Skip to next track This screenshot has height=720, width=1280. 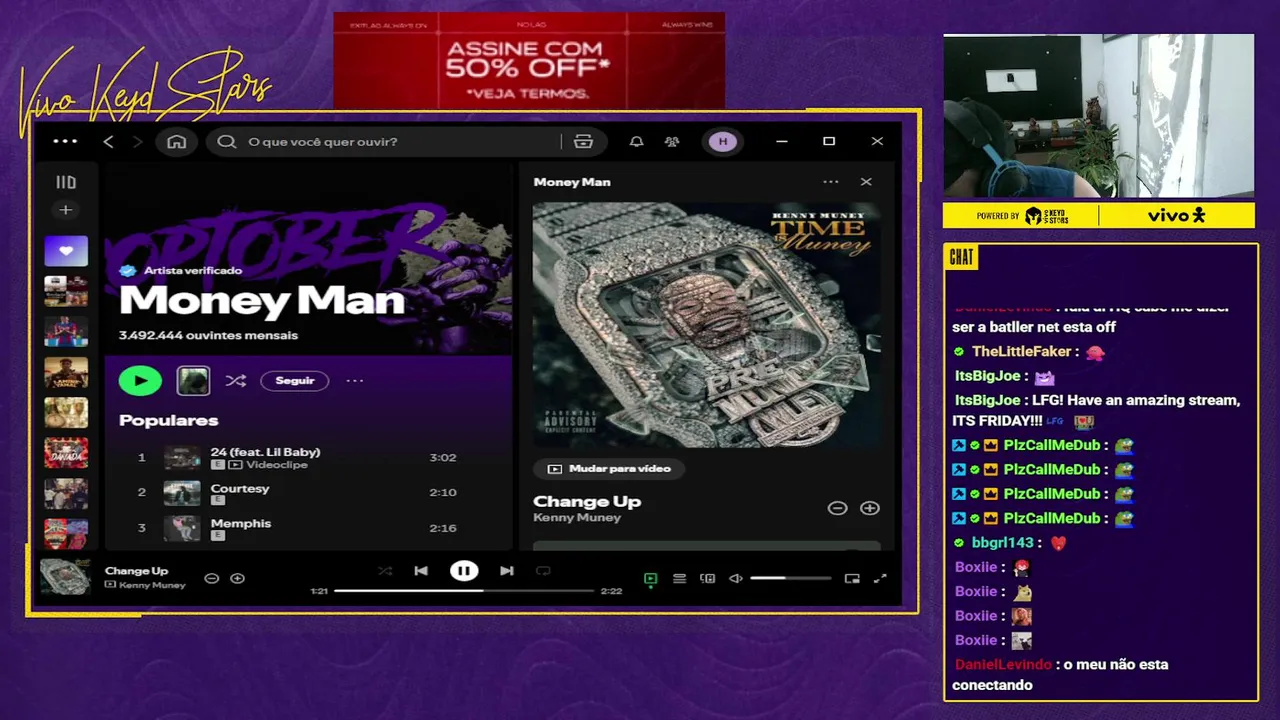(507, 571)
